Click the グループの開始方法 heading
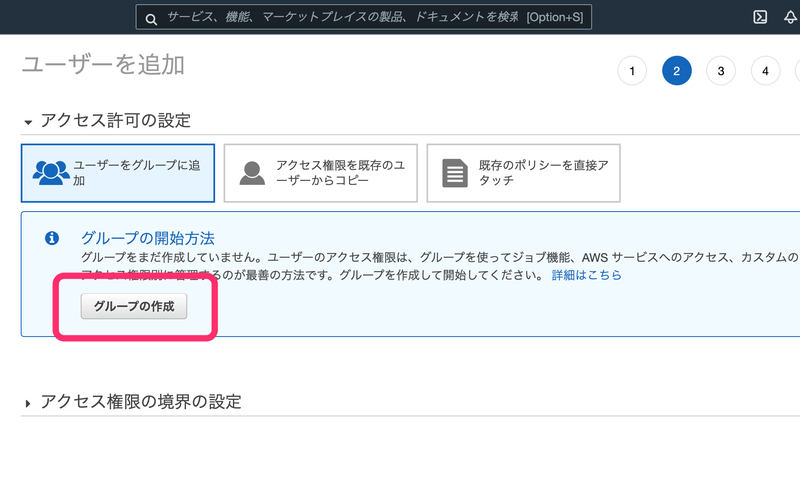The width and height of the screenshot is (800, 481). click(148, 238)
